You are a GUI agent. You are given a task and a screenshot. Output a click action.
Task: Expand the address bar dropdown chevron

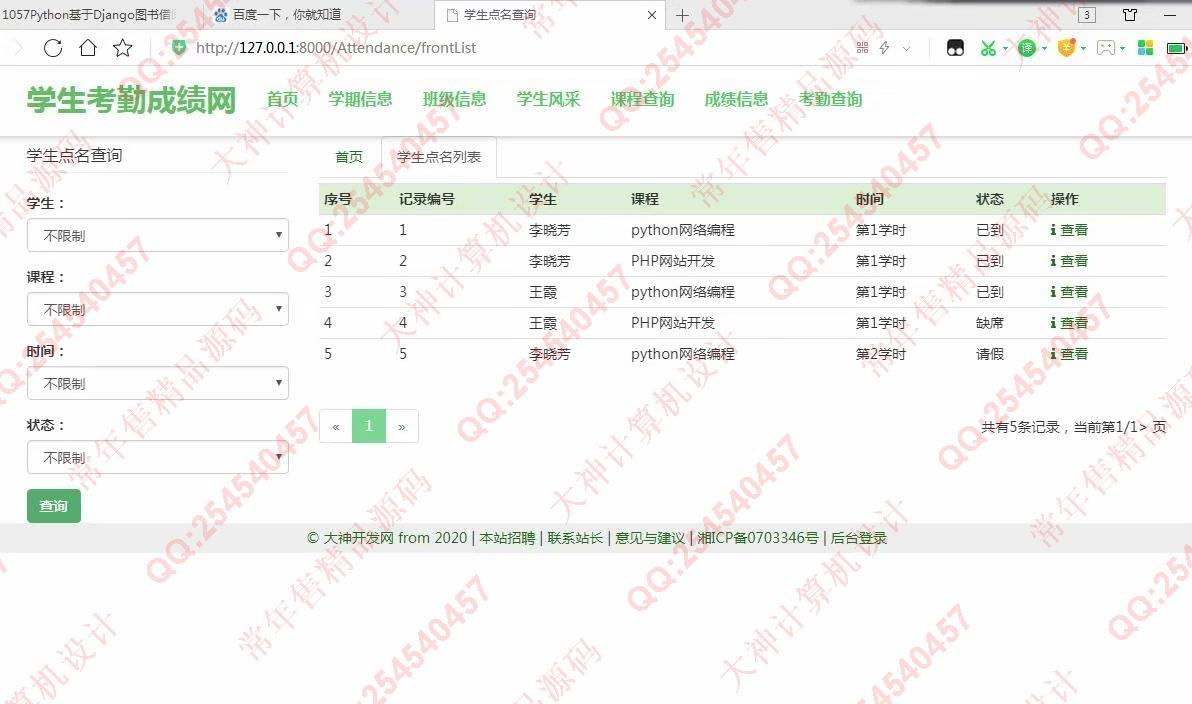[906, 49]
